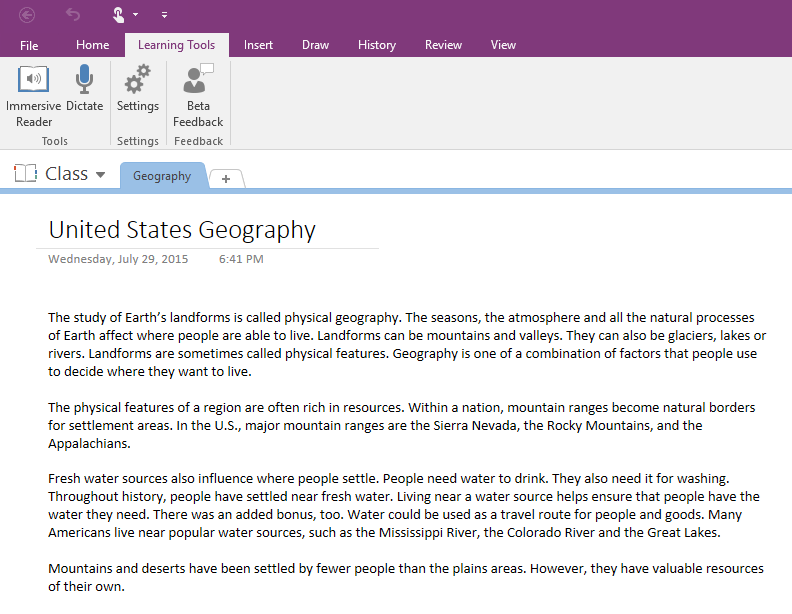The height and width of the screenshot is (614, 792).
Task: Open Customize Quick Access Toolbar dropdown
Action: (x=164, y=15)
